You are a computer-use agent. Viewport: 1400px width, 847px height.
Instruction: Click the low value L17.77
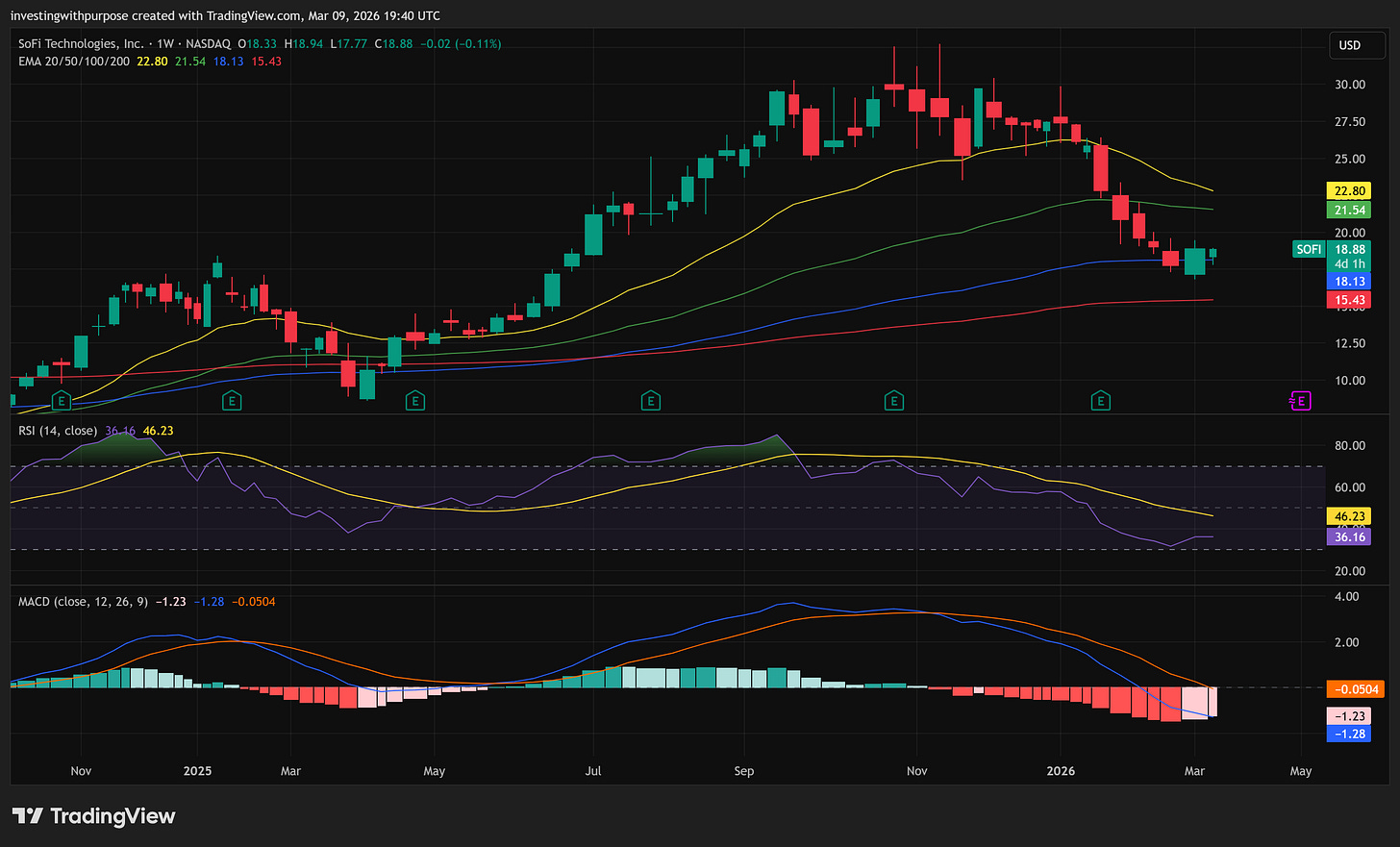coord(348,43)
